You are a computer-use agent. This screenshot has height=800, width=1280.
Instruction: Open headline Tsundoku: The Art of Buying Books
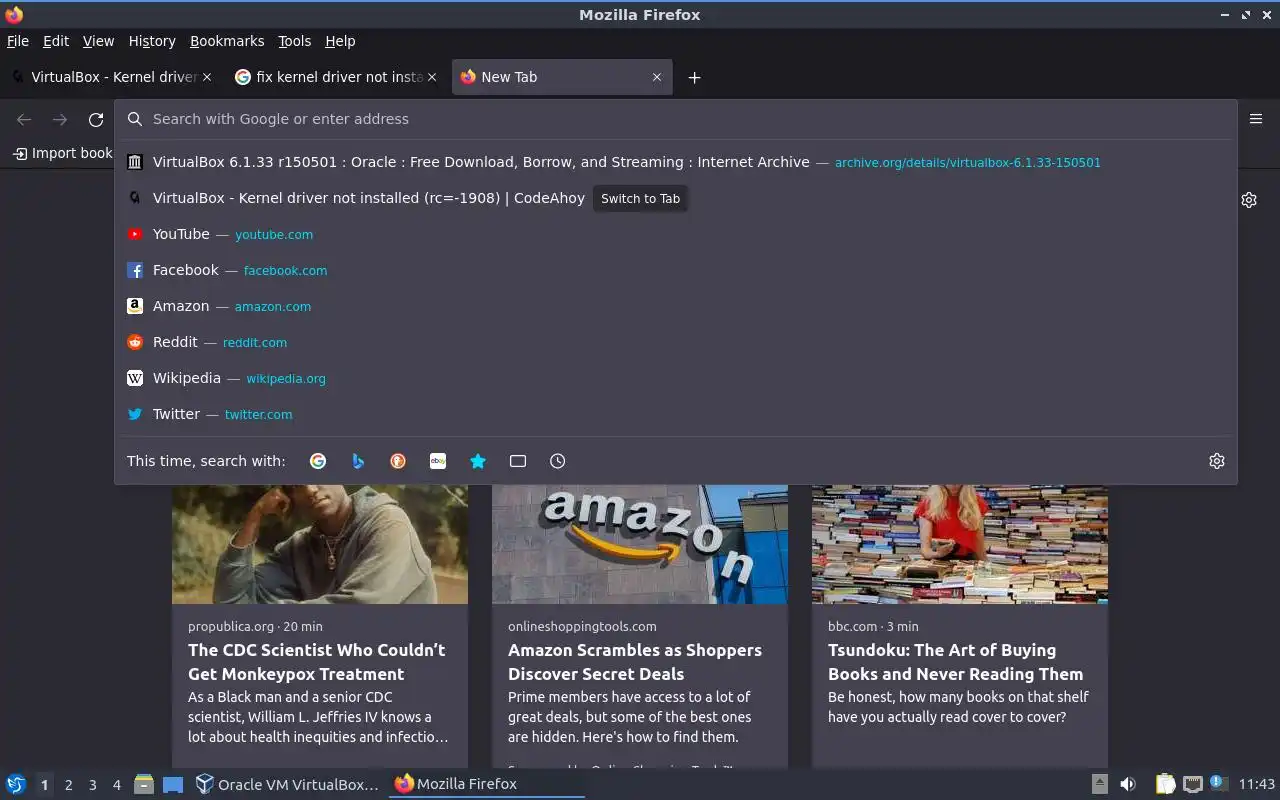point(955,662)
